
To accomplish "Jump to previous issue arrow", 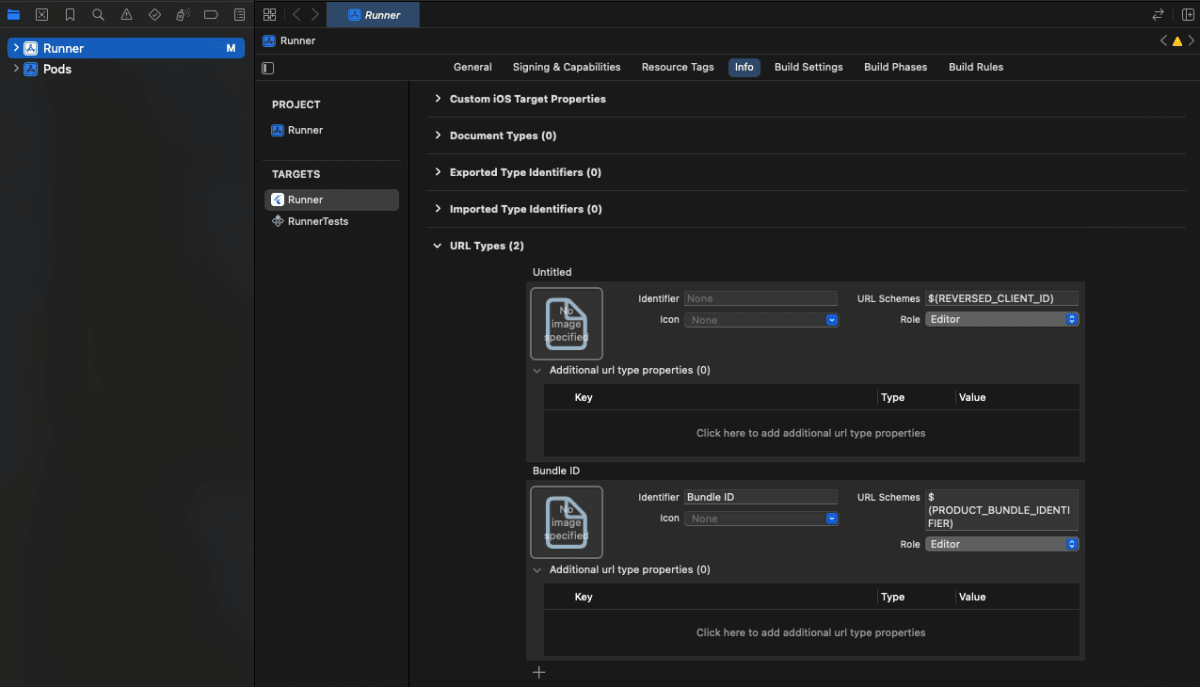I will point(1164,41).
